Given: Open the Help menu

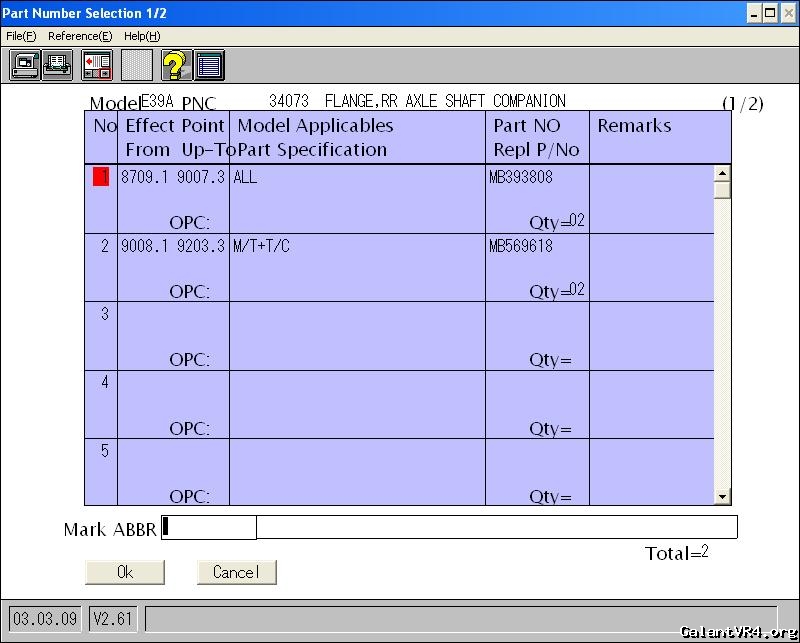Looking at the screenshot, I should click(x=142, y=36).
